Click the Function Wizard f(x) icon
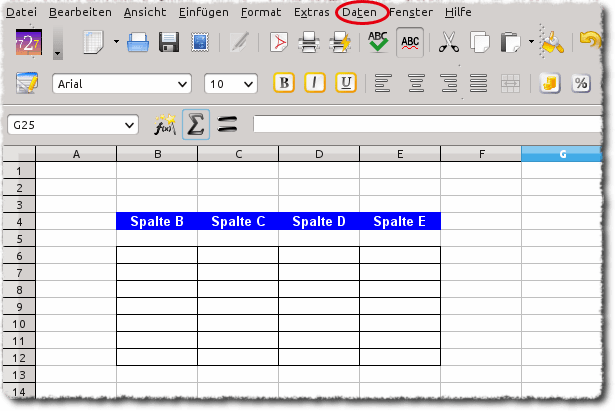The image size is (615, 411). tap(165, 125)
